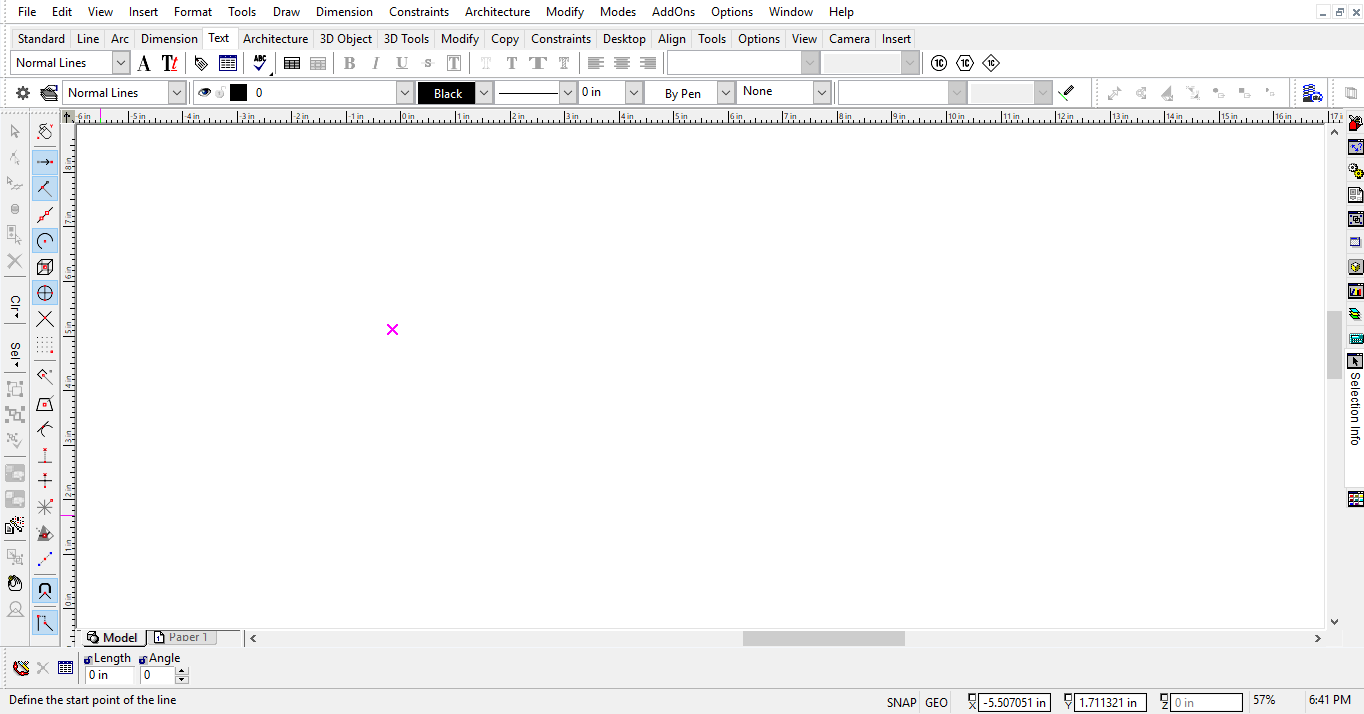Open the AddOns menu
Viewport: 1364px width, 714px height.
(x=673, y=12)
